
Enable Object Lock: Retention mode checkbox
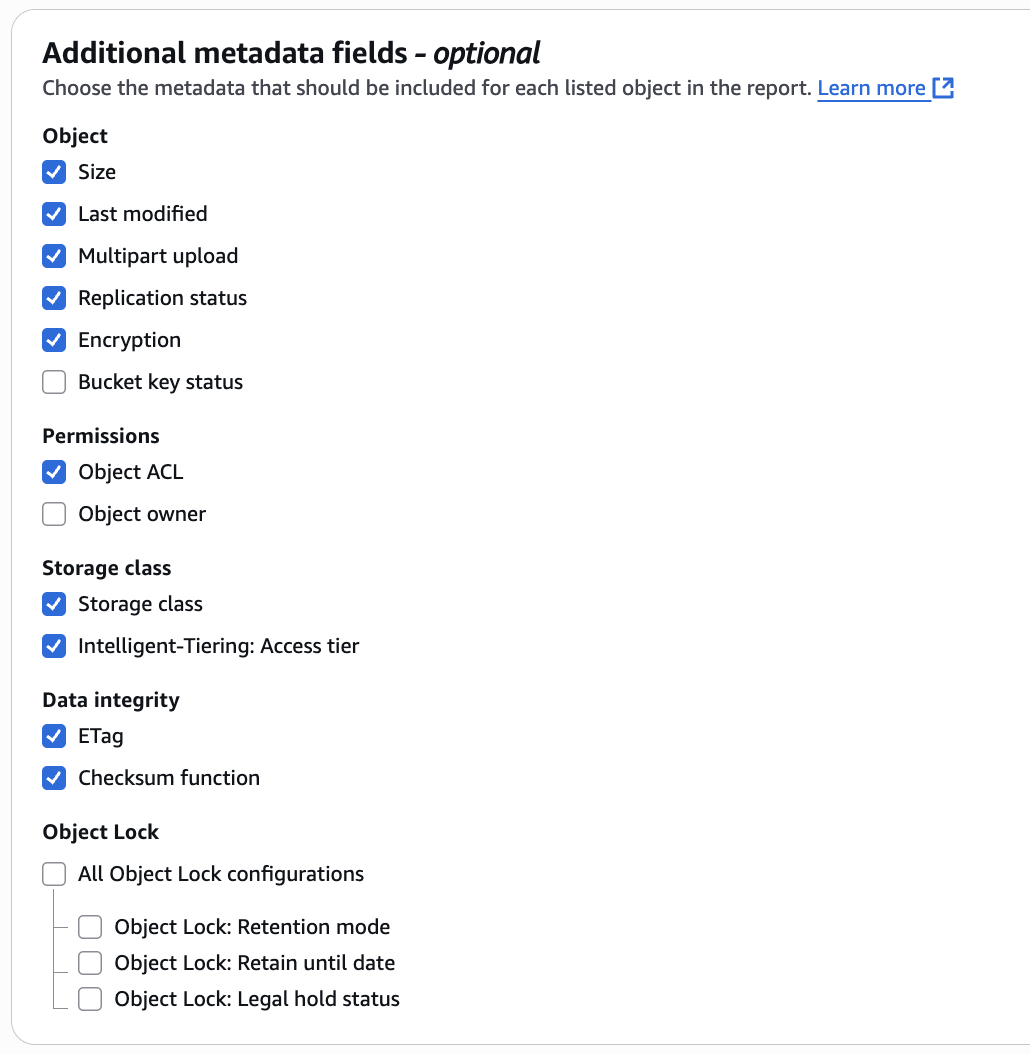click(x=90, y=927)
